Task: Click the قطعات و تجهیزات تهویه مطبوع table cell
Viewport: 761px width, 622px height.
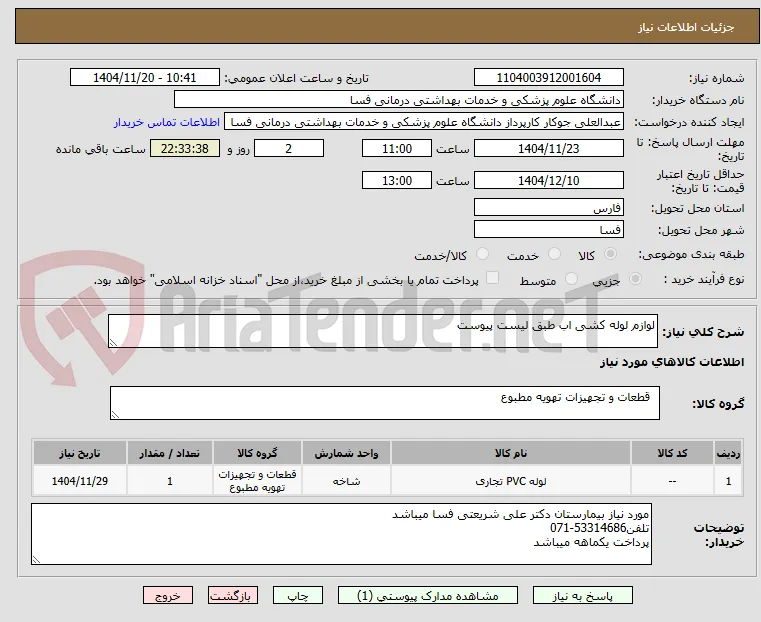Action: 257,481
